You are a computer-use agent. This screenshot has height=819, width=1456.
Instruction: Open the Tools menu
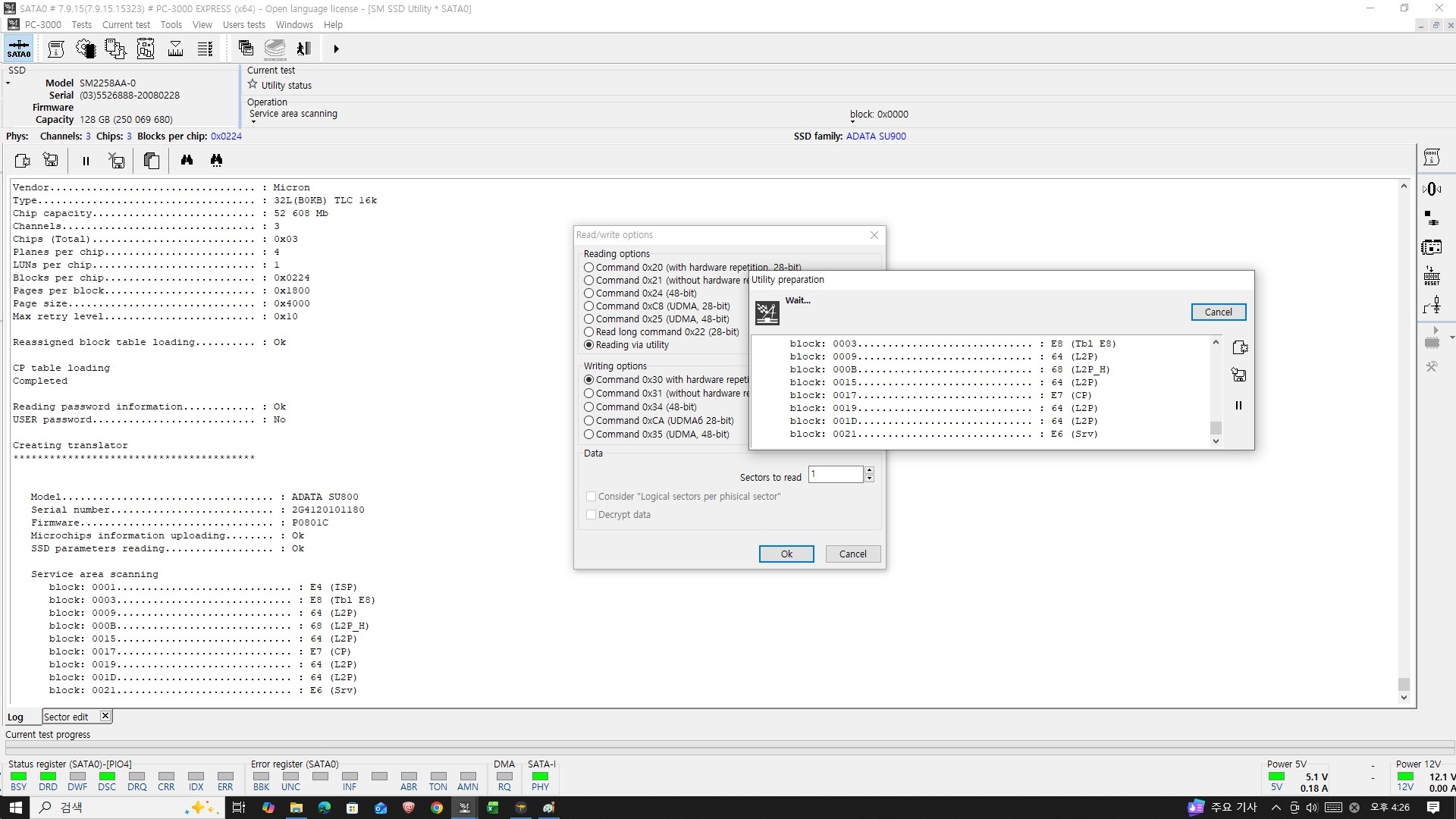coord(171,24)
